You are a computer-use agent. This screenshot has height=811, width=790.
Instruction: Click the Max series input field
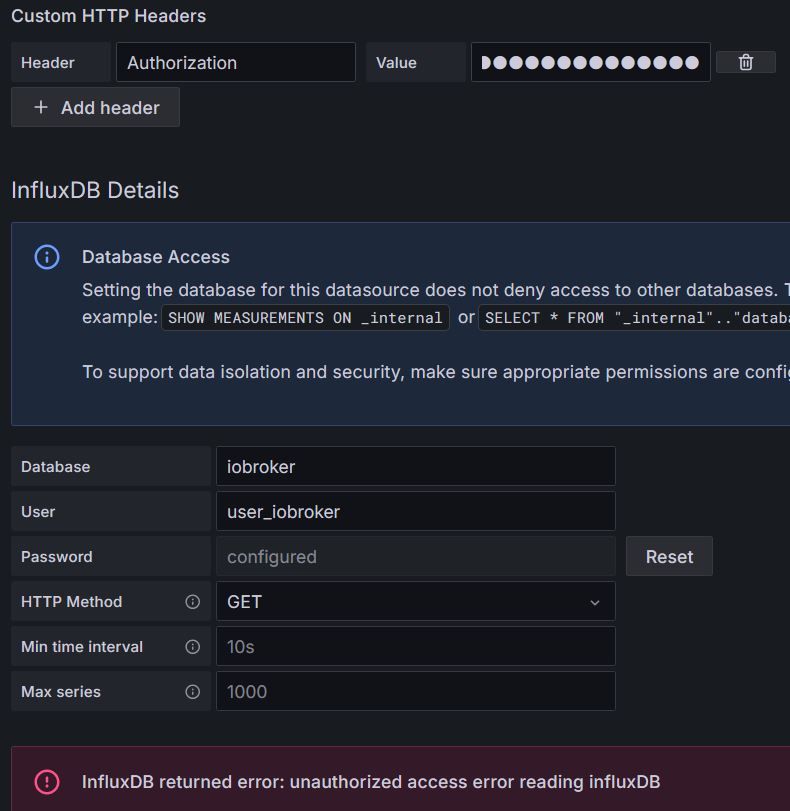[415, 692]
